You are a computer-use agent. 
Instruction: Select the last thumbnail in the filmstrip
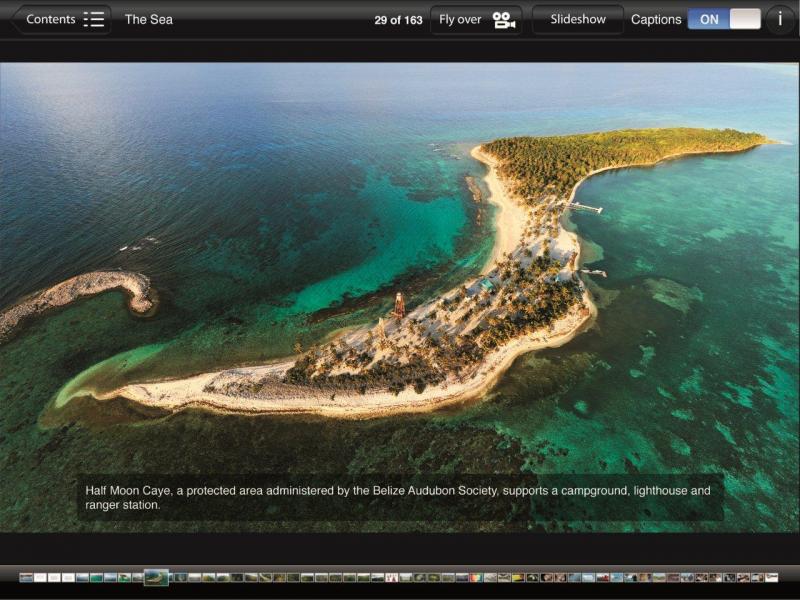click(771, 578)
